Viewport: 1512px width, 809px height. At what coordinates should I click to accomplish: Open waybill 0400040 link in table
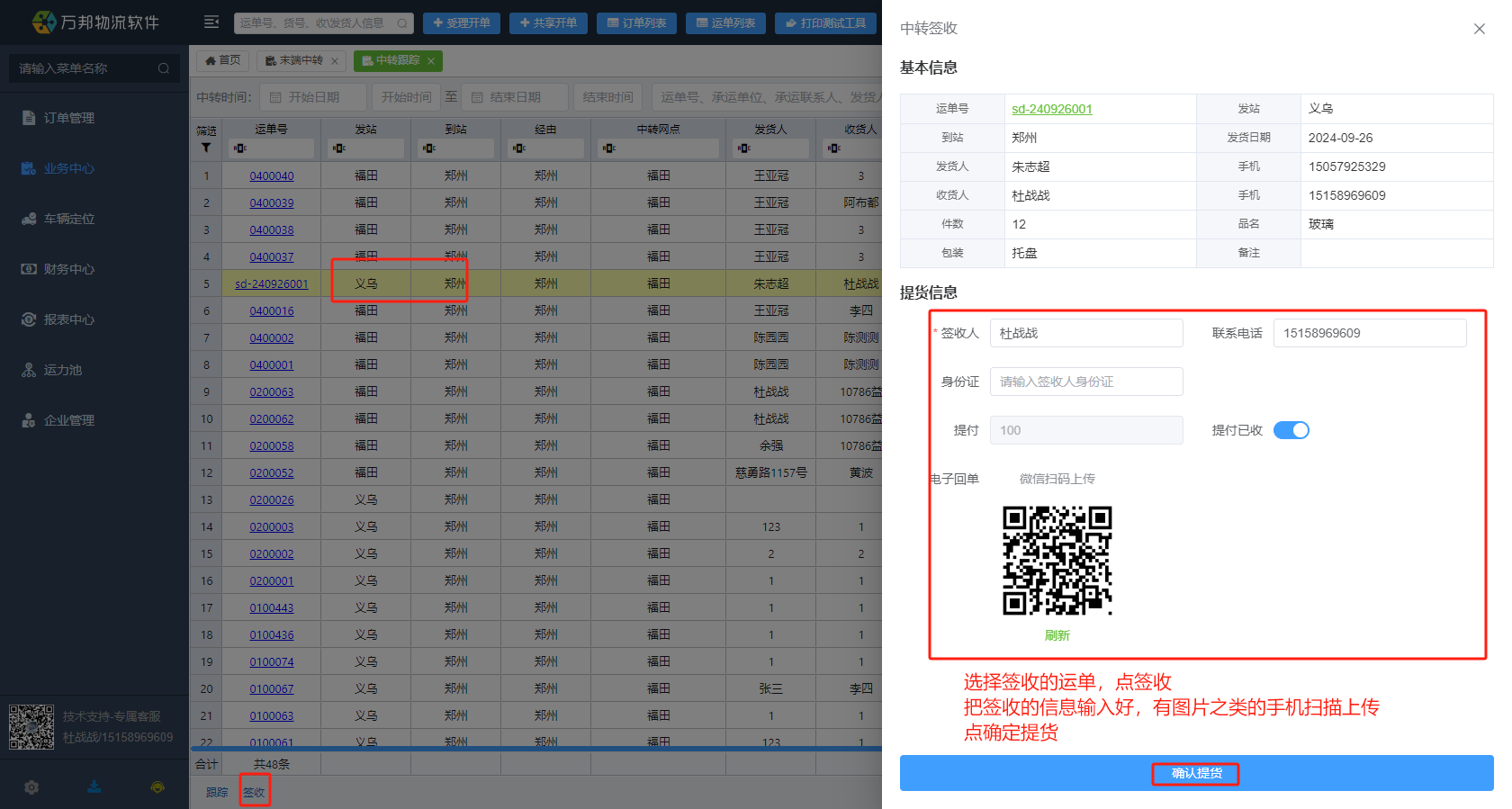coord(271,175)
